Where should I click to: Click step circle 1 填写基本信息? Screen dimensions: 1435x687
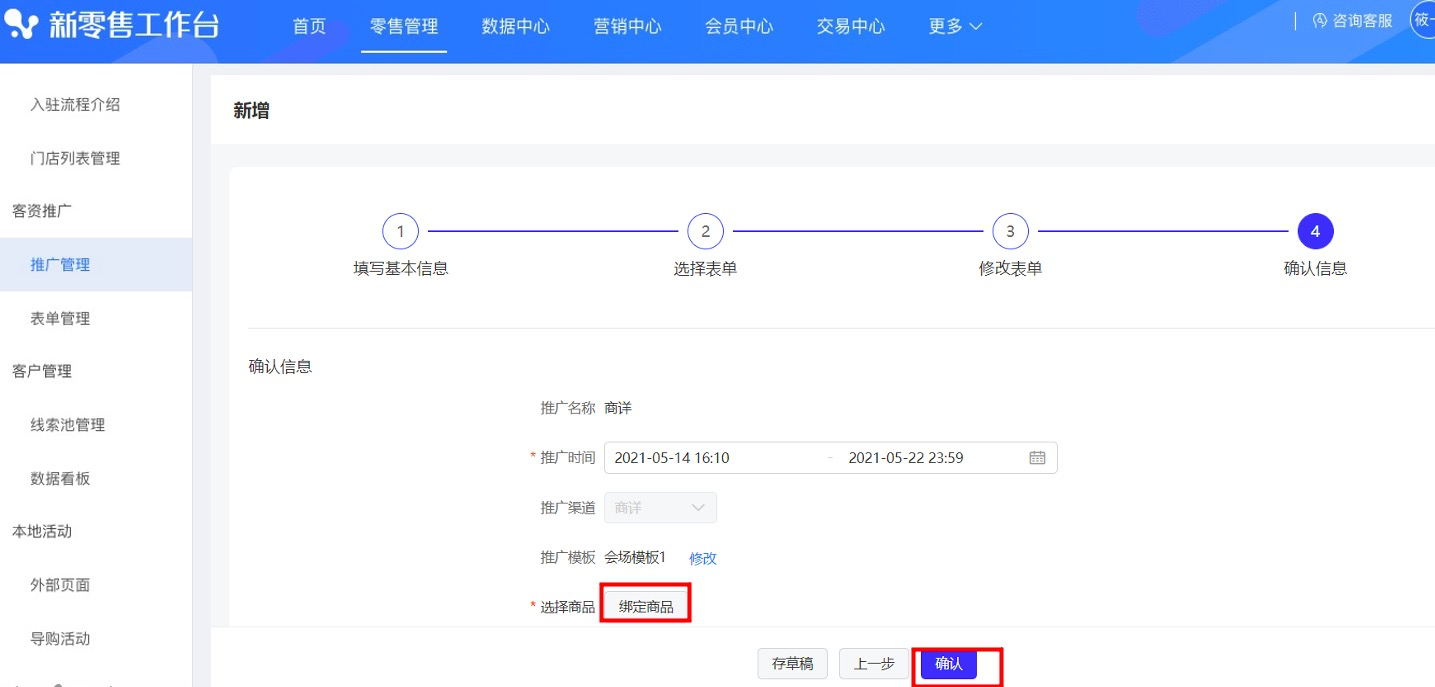[400, 230]
